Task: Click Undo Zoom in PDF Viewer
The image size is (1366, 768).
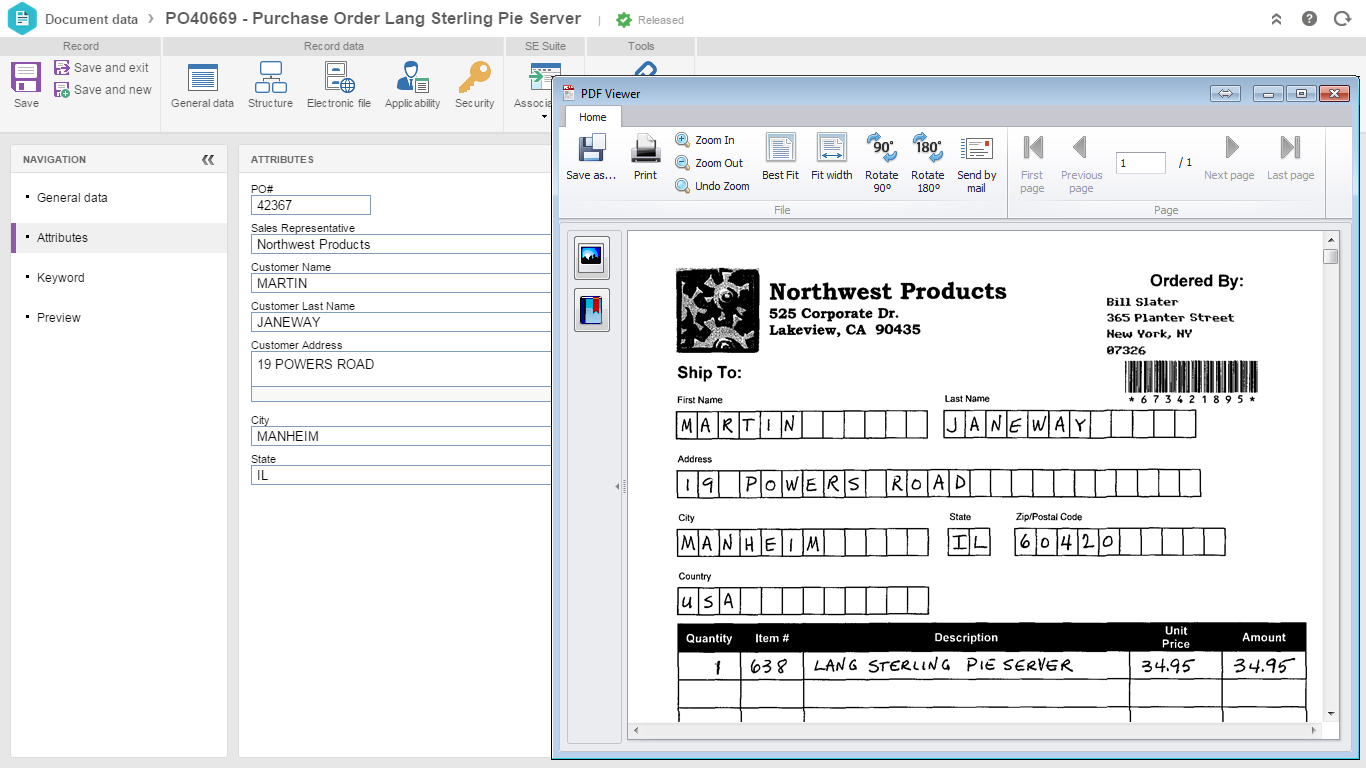Action: [x=712, y=186]
